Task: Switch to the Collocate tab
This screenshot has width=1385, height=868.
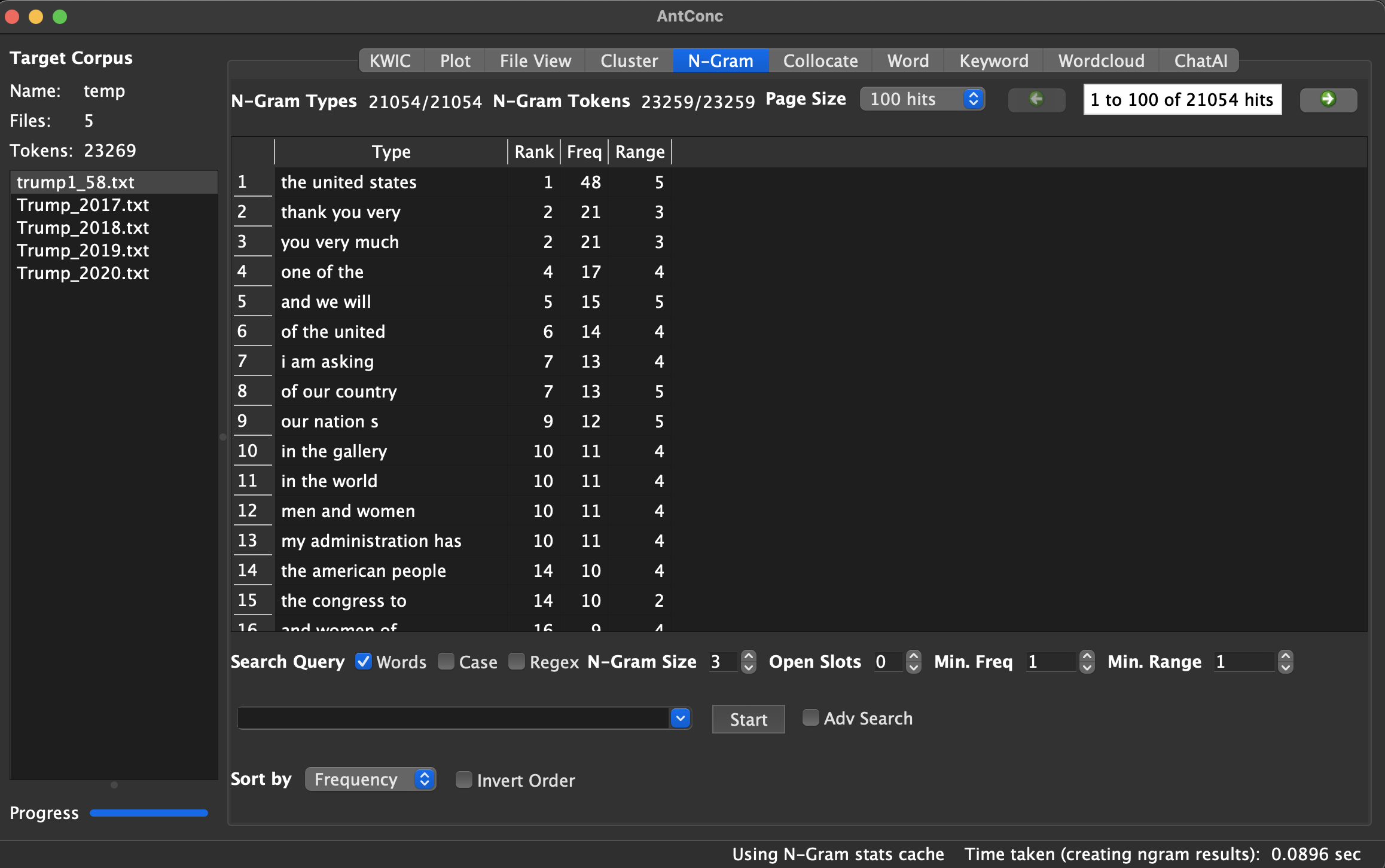Action: tap(820, 60)
